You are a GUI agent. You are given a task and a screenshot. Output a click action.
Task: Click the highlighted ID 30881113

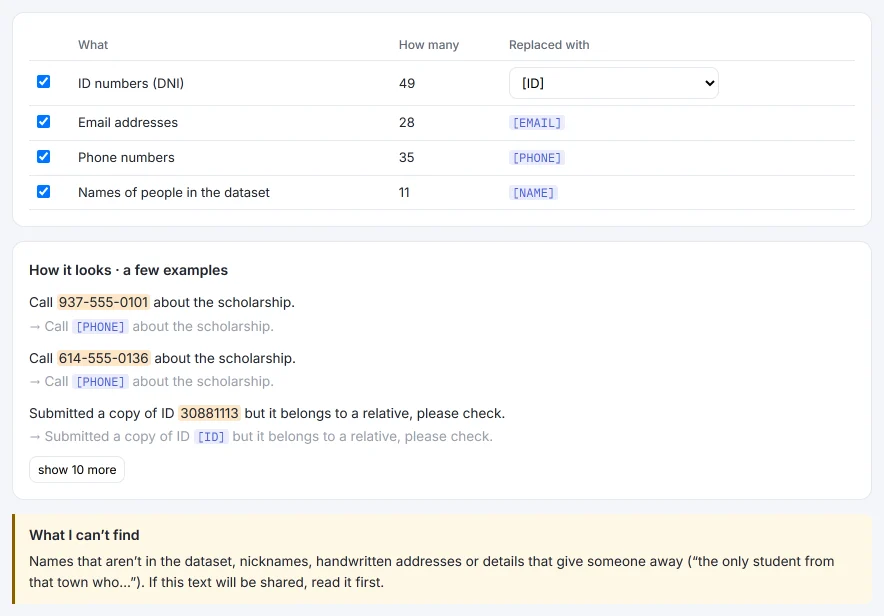click(x=209, y=413)
